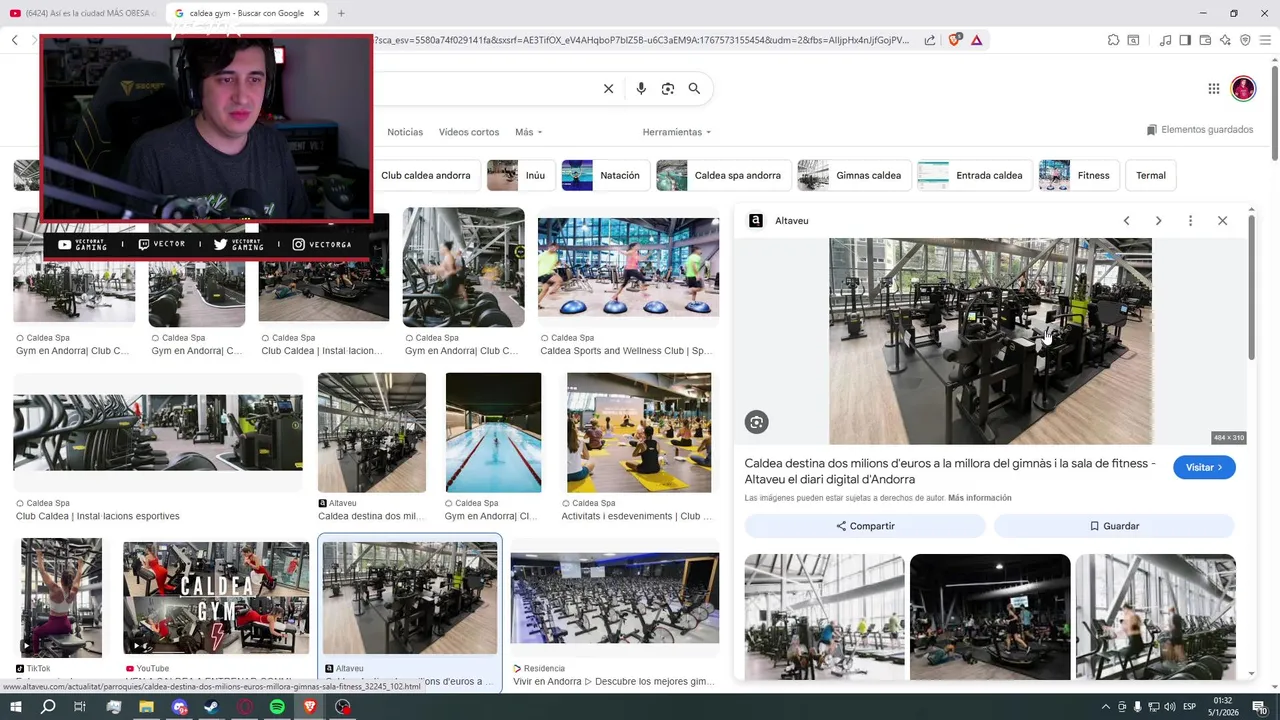Open three-dot options in preview panel

(1190, 221)
